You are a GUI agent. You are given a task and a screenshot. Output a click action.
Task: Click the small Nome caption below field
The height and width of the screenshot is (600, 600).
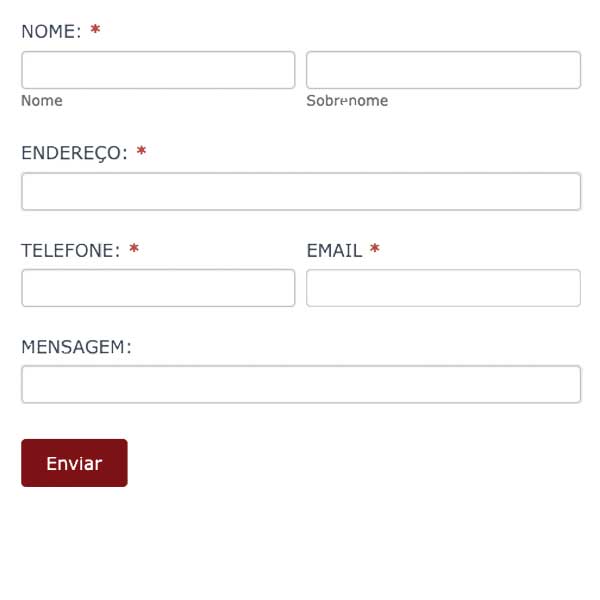point(42,101)
